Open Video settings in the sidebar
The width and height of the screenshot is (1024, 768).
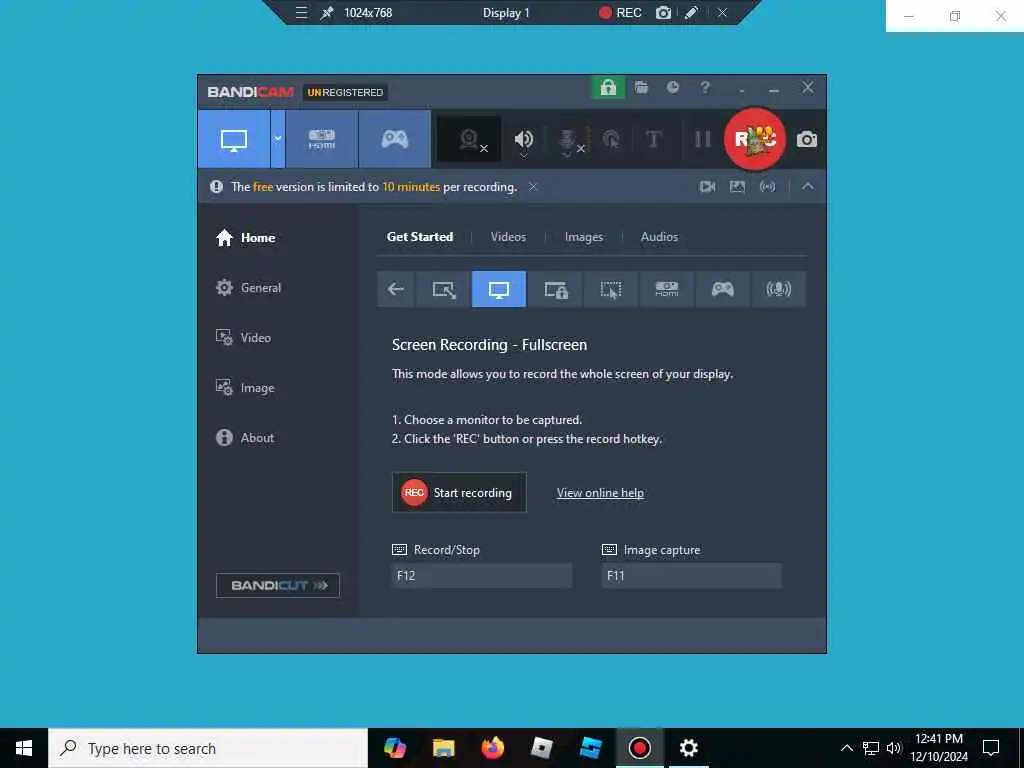tap(243, 338)
